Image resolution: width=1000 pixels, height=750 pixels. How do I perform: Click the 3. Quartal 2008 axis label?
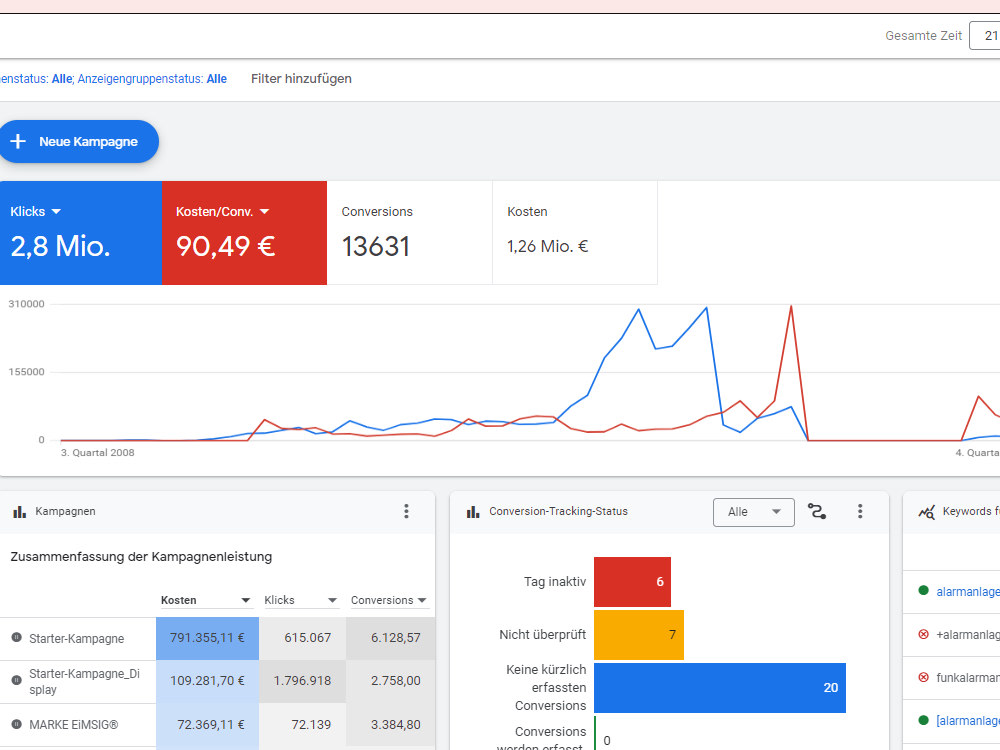[x=98, y=453]
